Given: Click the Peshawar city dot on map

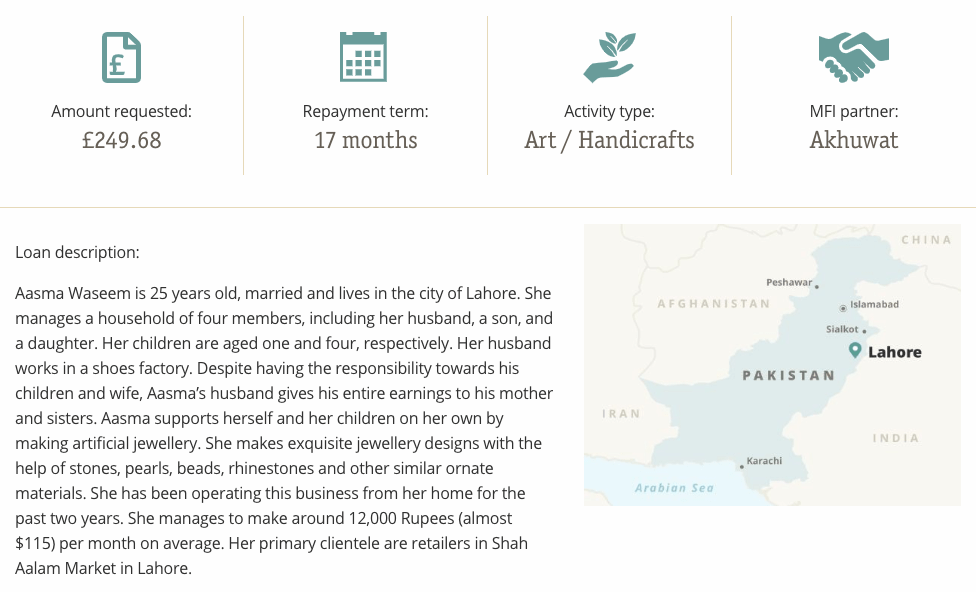Looking at the screenshot, I should [817, 287].
